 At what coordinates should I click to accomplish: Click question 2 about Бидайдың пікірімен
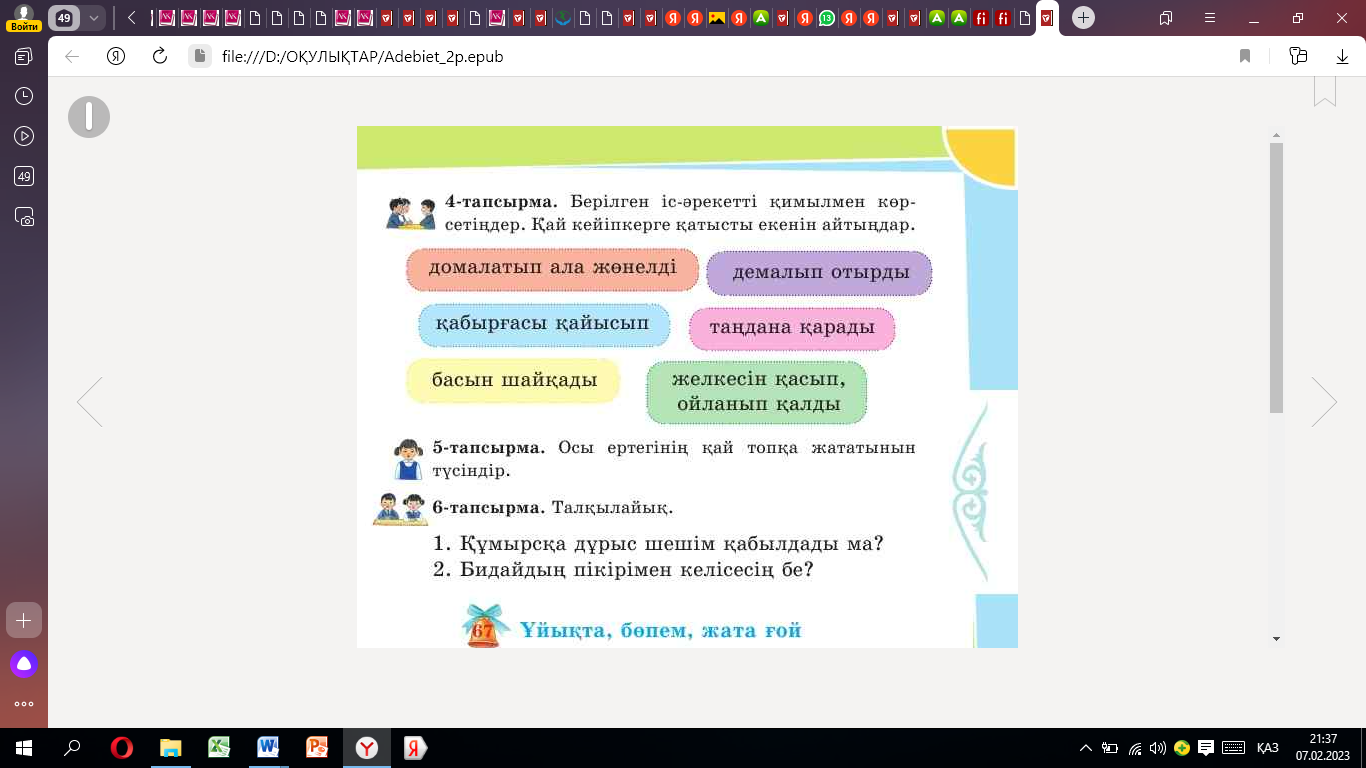tap(623, 570)
